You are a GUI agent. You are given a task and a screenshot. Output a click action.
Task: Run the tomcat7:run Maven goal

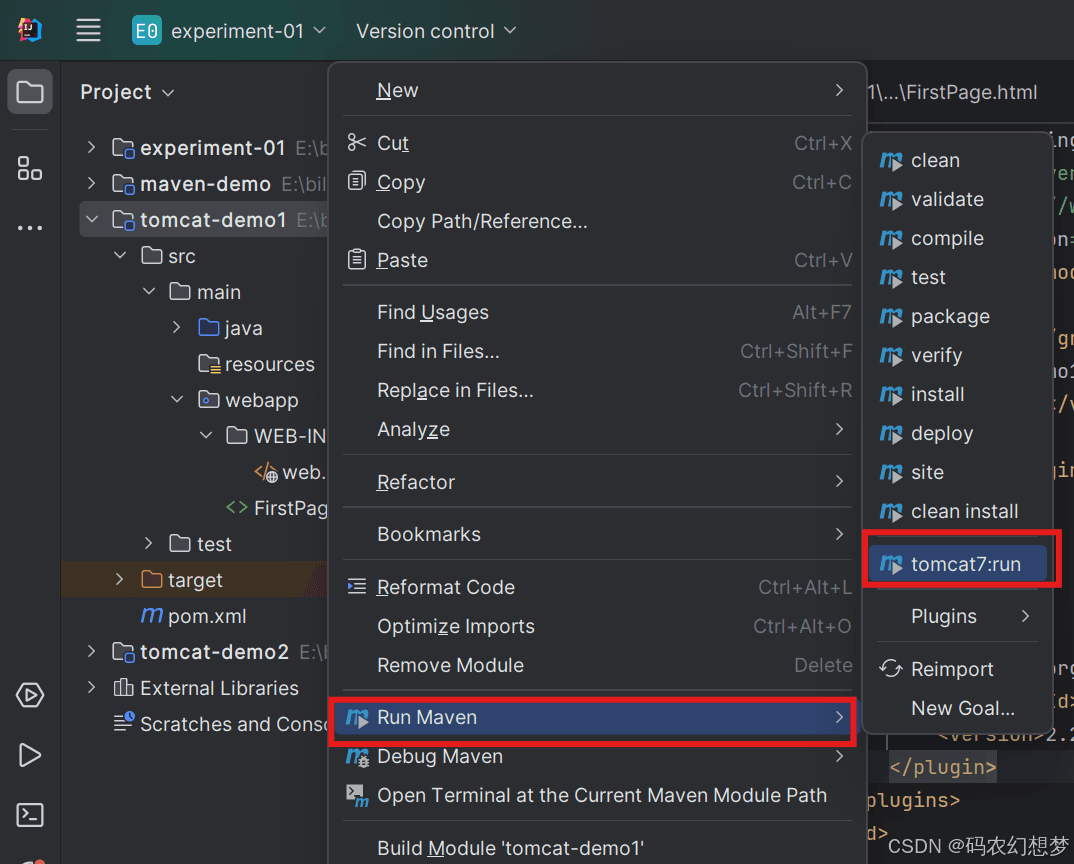click(x=965, y=564)
